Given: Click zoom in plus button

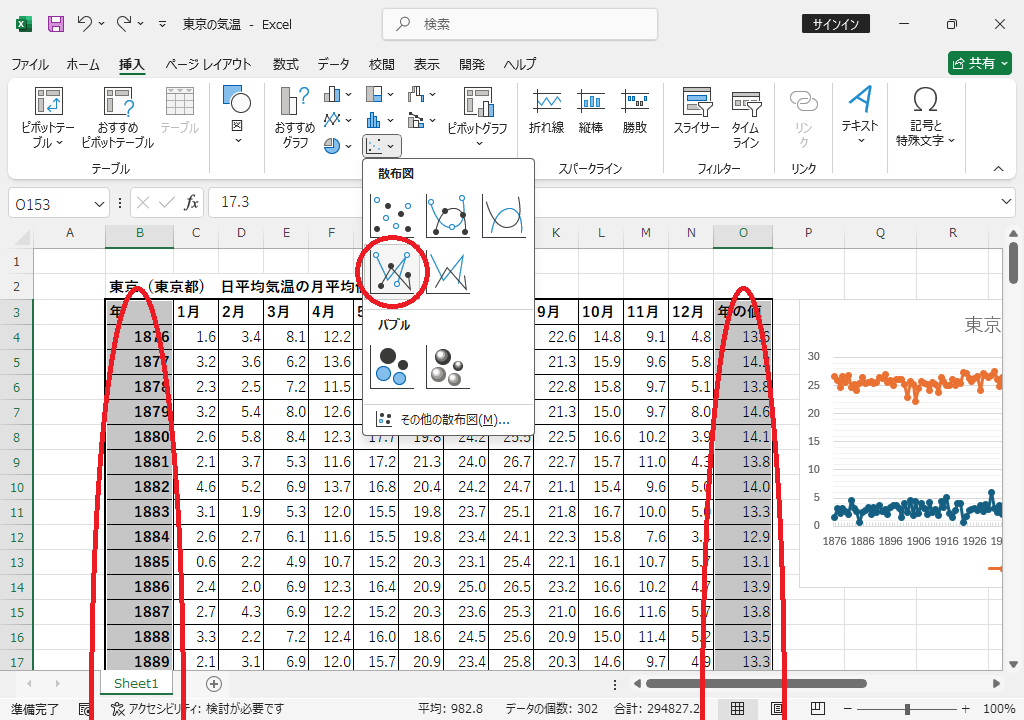Looking at the screenshot, I should point(966,709).
